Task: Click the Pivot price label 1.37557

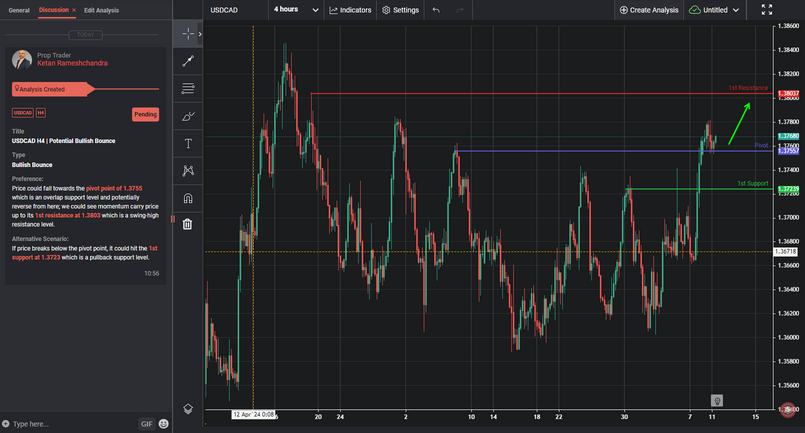Action: [788, 151]
